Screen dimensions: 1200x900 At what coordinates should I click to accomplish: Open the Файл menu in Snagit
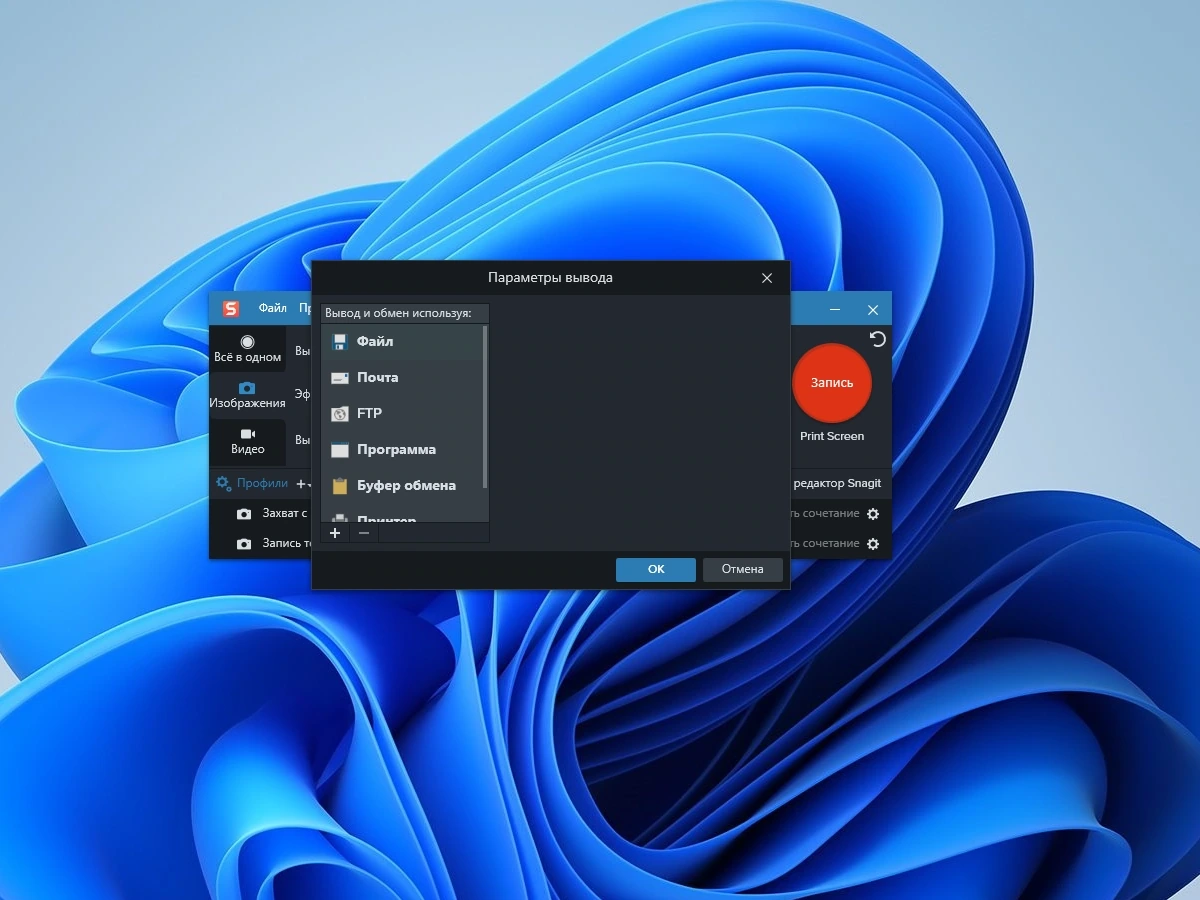[272, 309]
